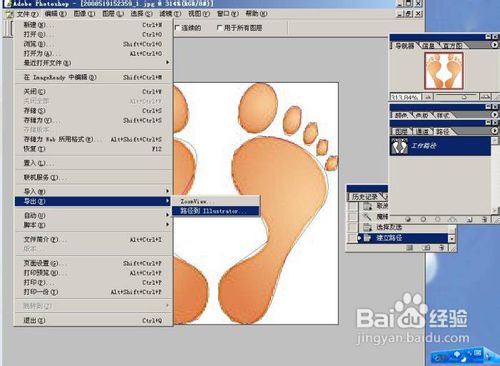Viewport: 500px width, 366px height.
Task: Switch to the 样式 (Styles) tab
Action: click(x=442, y=115)
